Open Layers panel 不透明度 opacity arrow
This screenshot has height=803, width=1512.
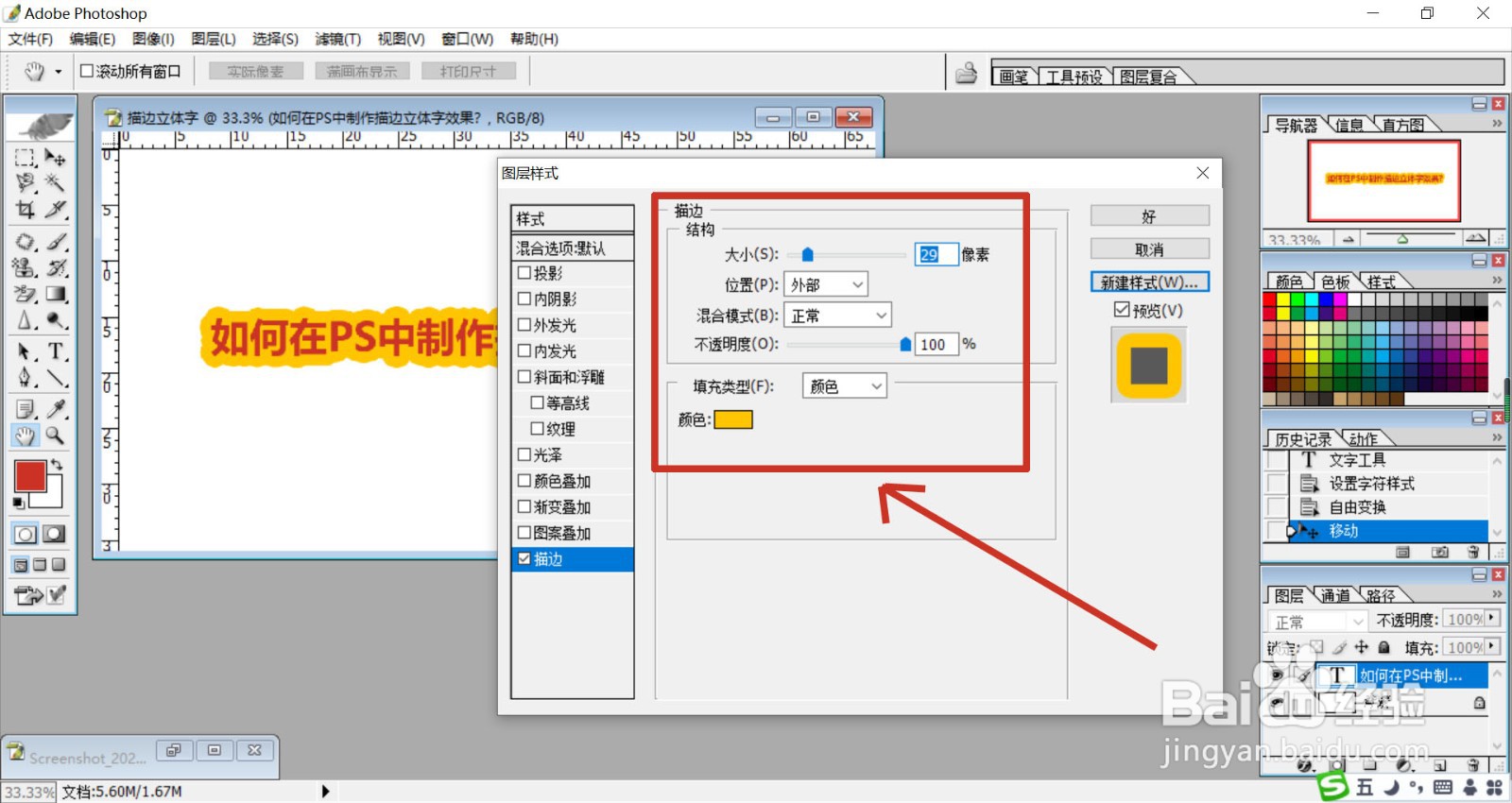(x=1492, y=618)
